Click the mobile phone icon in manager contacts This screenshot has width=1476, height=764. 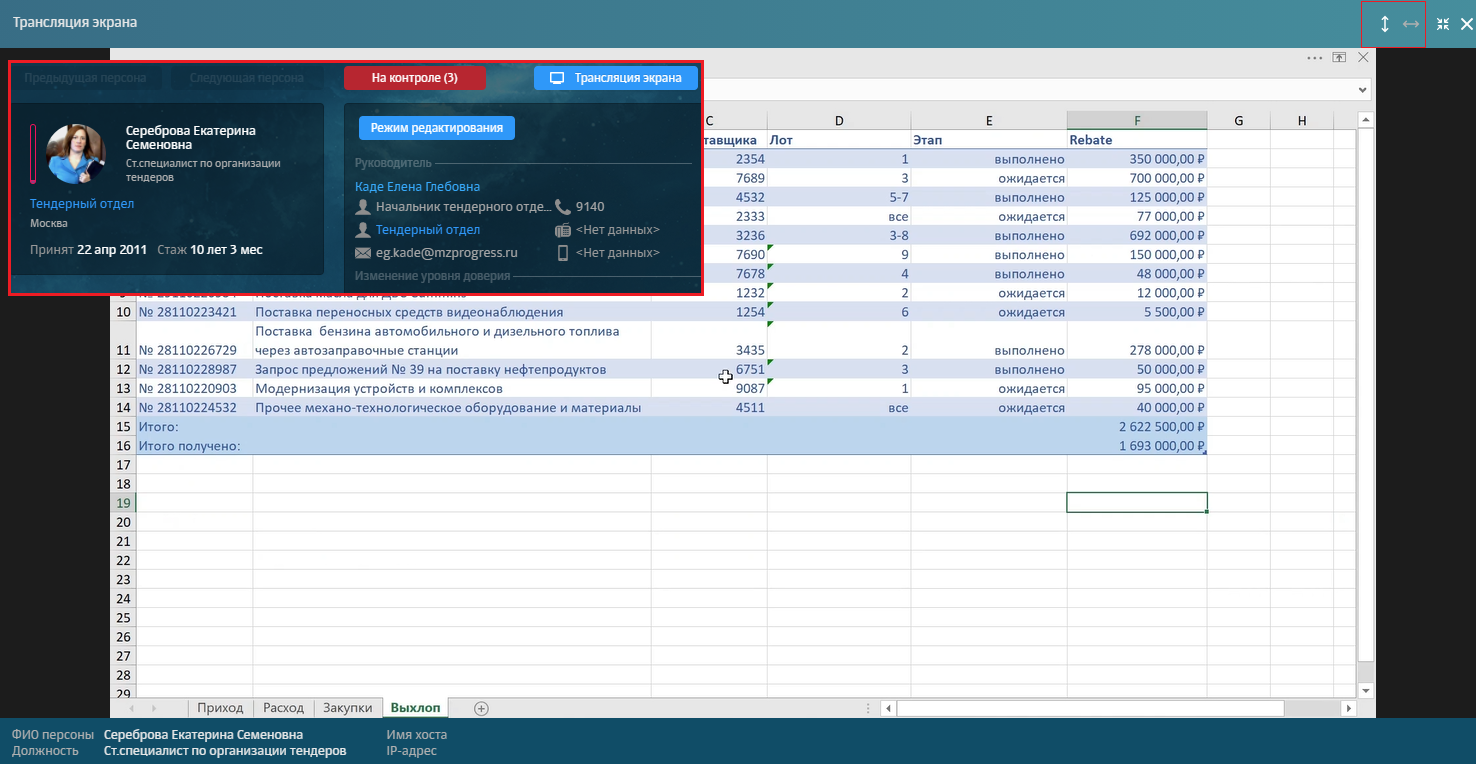(x=563, y=253)
